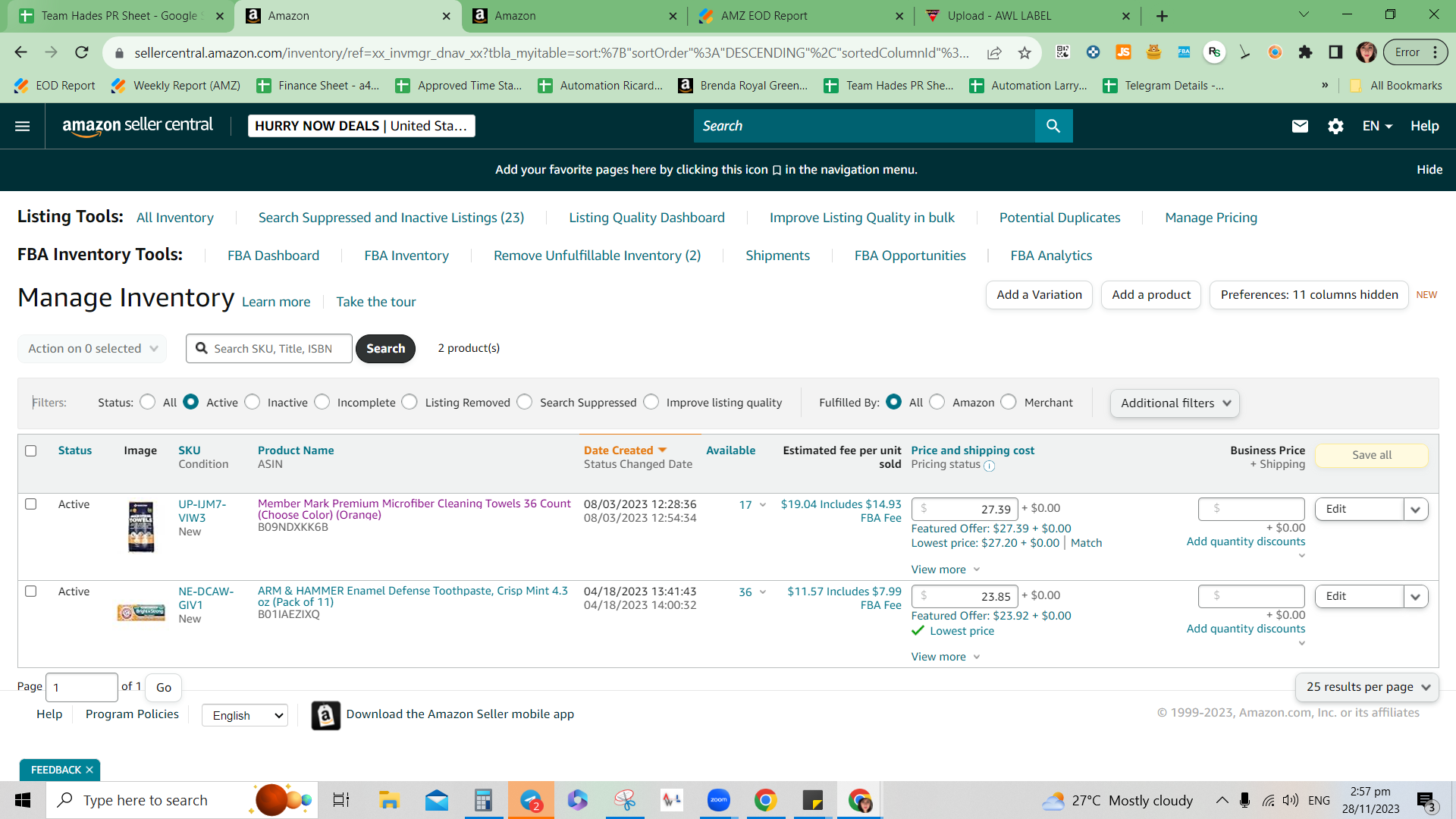The width and height of the screenshot is (1456, 819).
Task: Open the Take the tour link
Action: pos(376,302)
